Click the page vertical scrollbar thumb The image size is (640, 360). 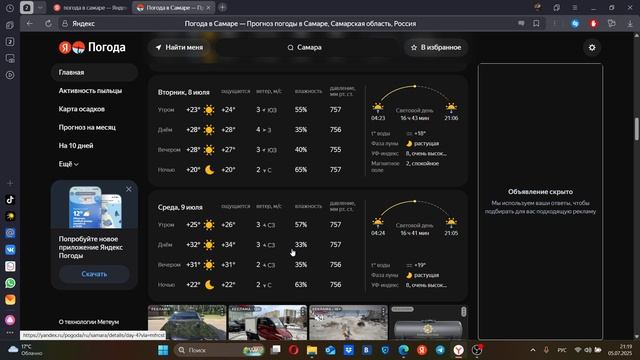point(636,129)
